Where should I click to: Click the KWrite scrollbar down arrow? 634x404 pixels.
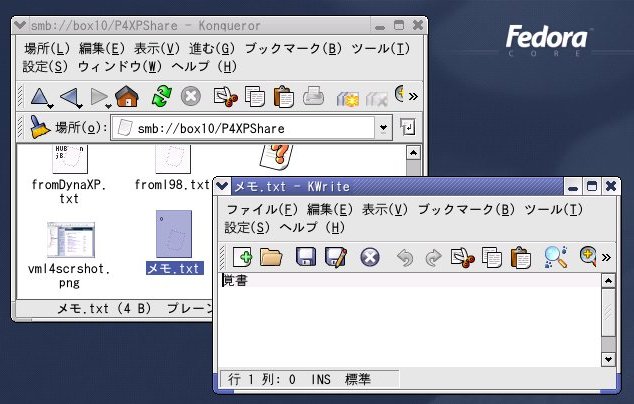click(x=609, y=359)
